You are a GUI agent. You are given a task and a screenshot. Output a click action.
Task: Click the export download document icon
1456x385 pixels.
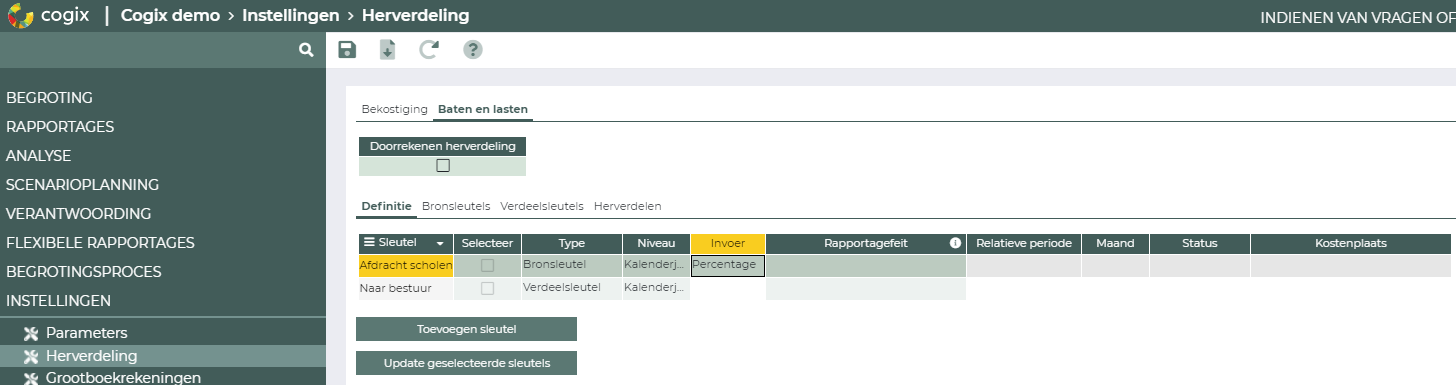pyautogui.click(x=387, y=50)
